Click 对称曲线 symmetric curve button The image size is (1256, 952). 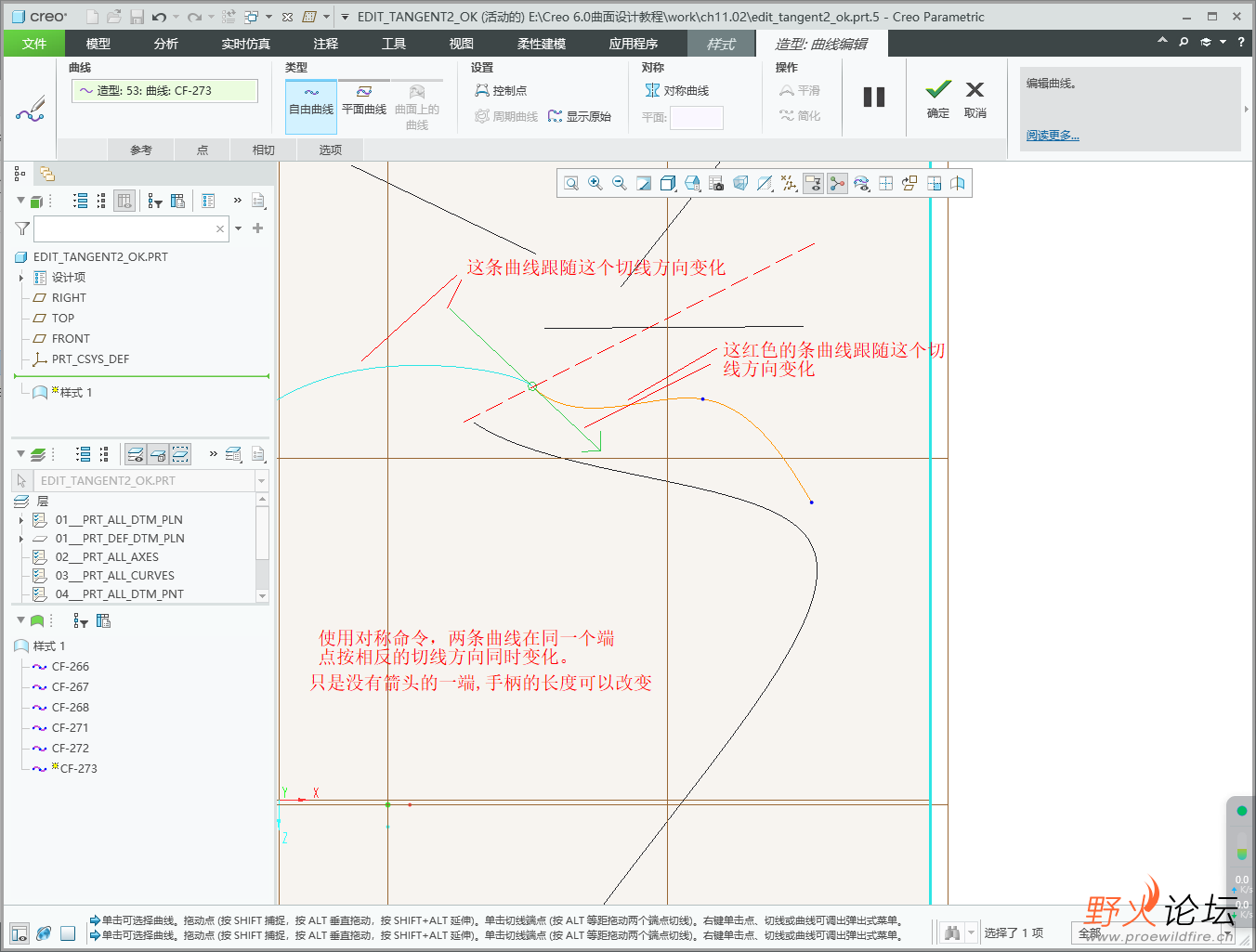677,90
